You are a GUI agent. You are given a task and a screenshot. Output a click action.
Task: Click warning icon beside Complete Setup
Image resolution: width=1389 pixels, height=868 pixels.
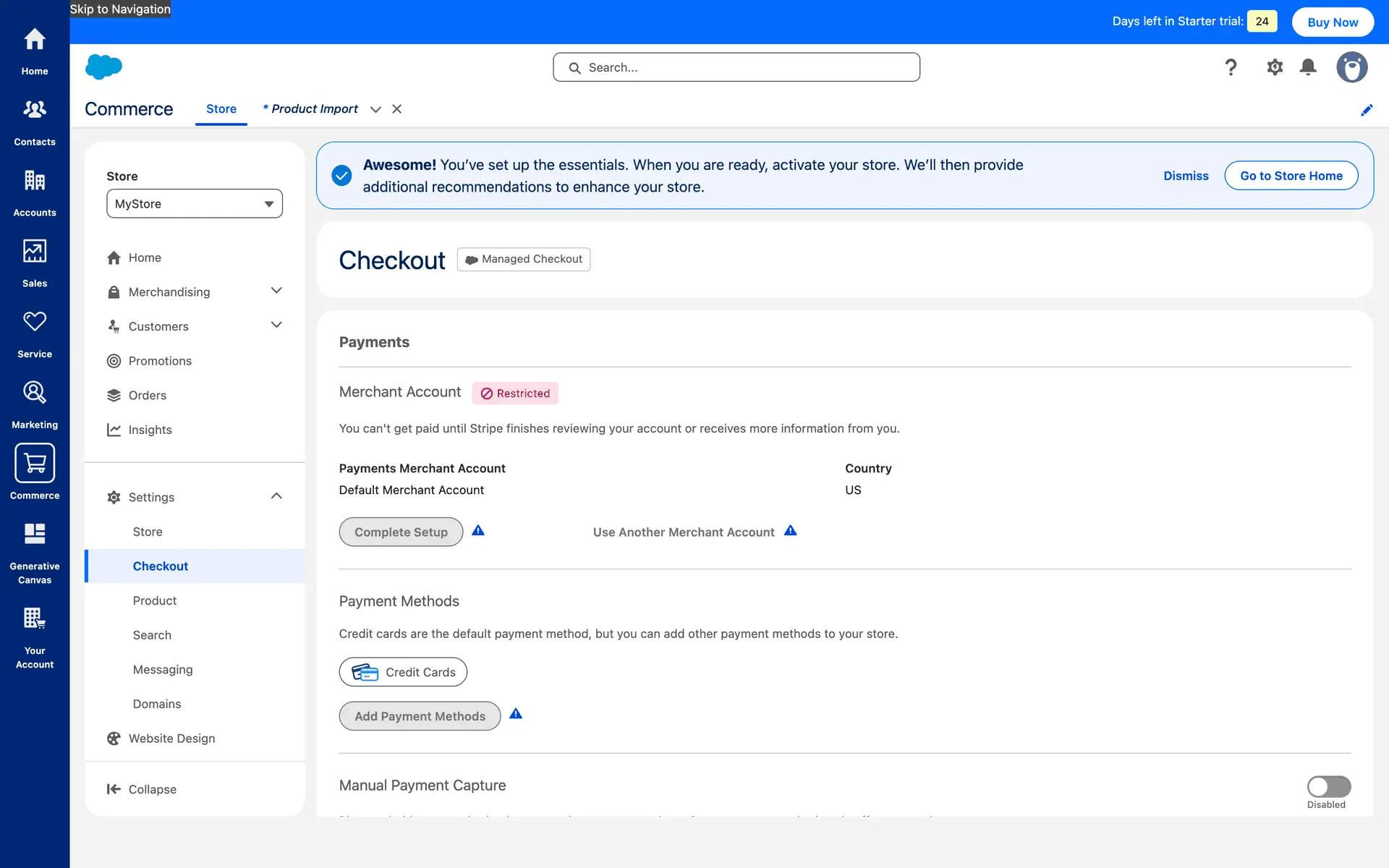pos(478,531)
